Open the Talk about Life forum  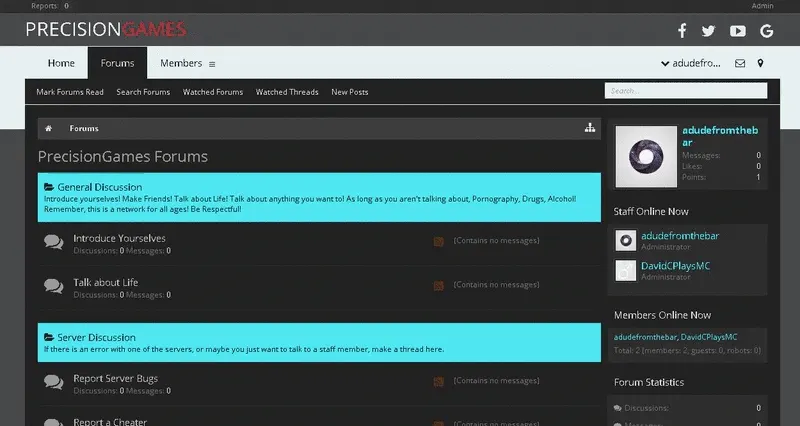106,282
